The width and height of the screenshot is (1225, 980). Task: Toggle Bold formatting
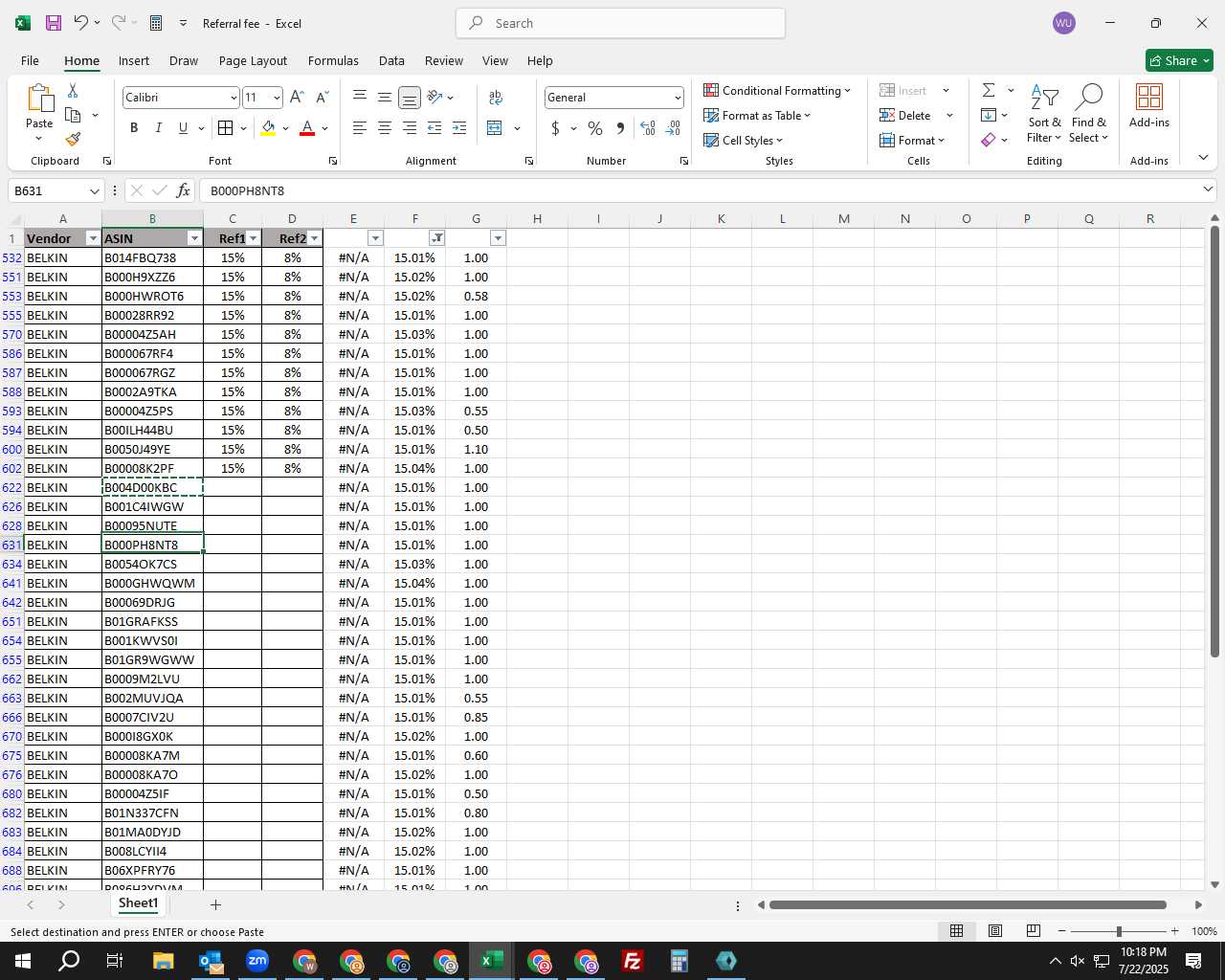(x=134, y=128)
